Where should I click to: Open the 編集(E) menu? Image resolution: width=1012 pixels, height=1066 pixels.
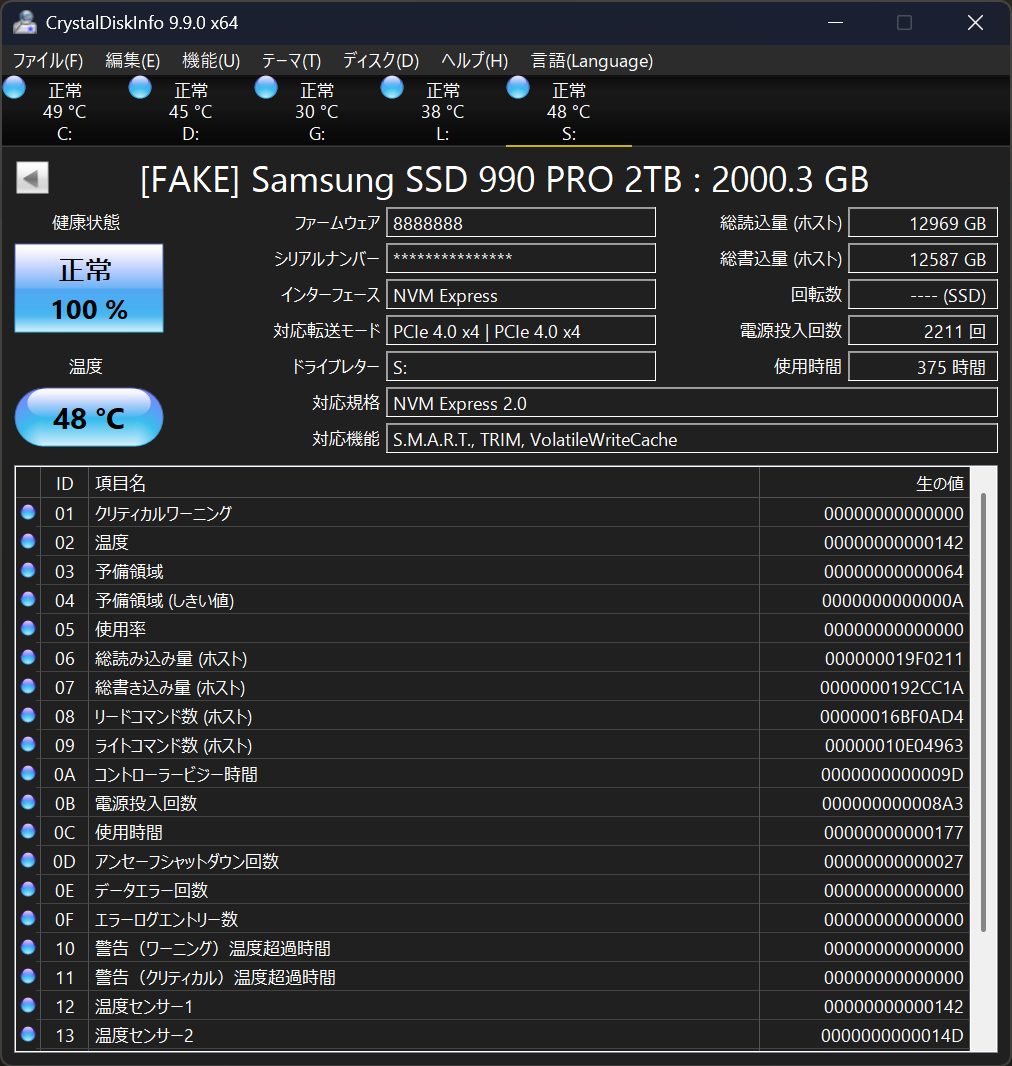133,61
